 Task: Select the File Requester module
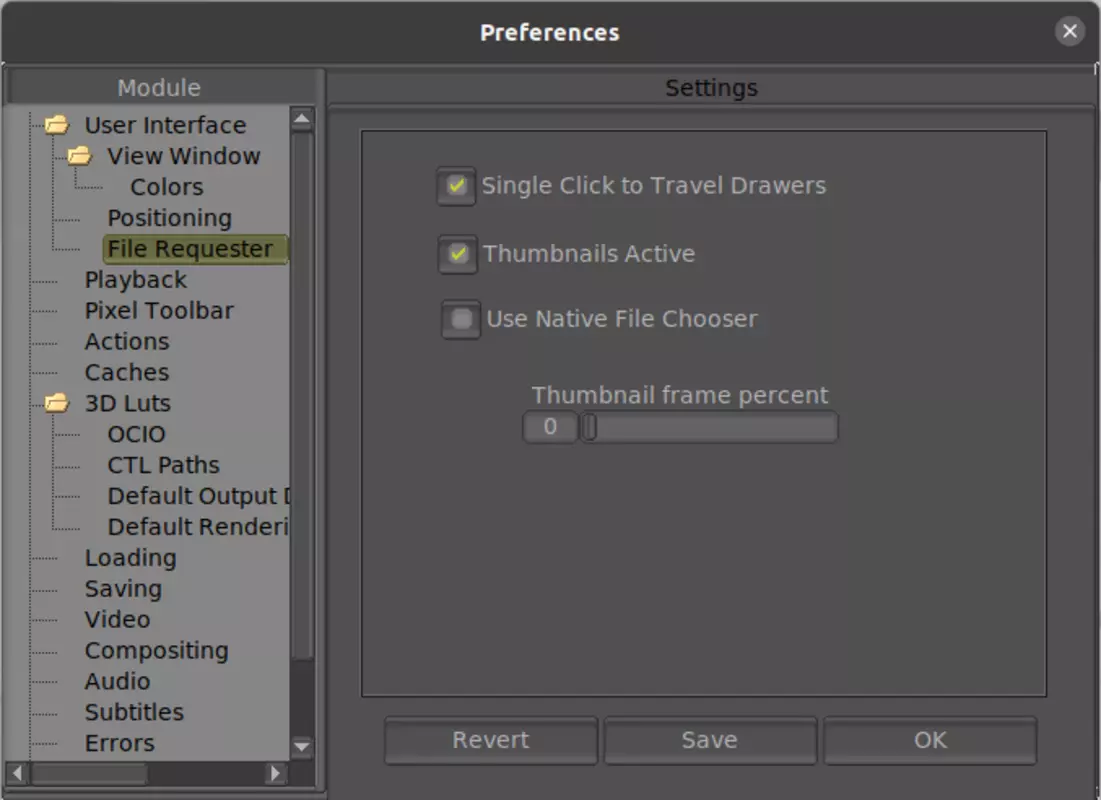pyautogui.click(x=195, y=249)
